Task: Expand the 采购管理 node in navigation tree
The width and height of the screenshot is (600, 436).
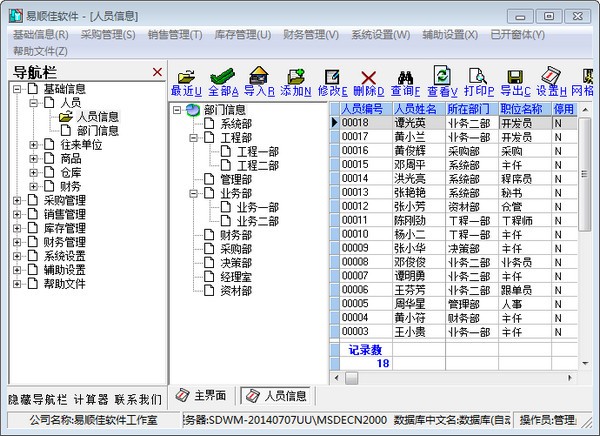Action: [18, 200]
